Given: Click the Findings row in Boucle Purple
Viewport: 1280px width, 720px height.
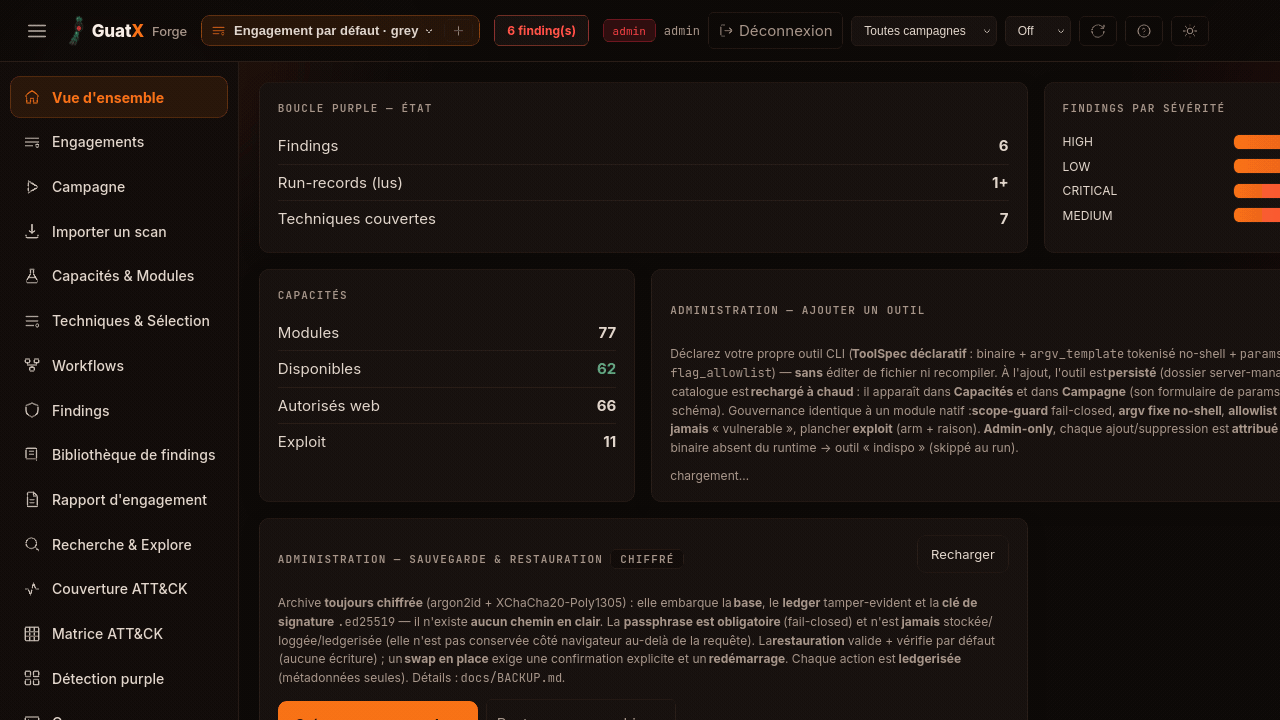Looking at the screenshot, I should (x=643, y=146).
